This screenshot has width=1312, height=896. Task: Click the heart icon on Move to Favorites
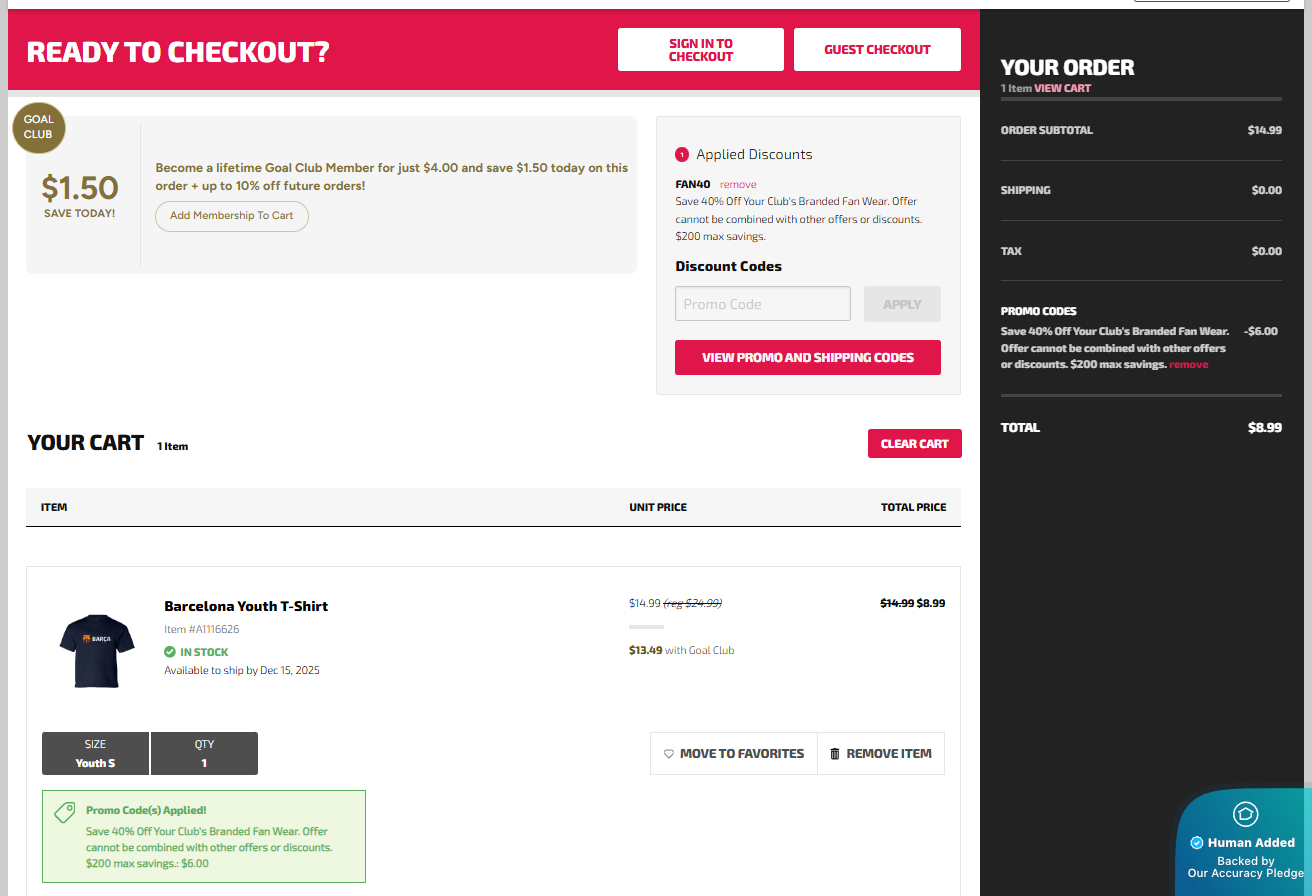pyautogui.click(x=669, y=754)
